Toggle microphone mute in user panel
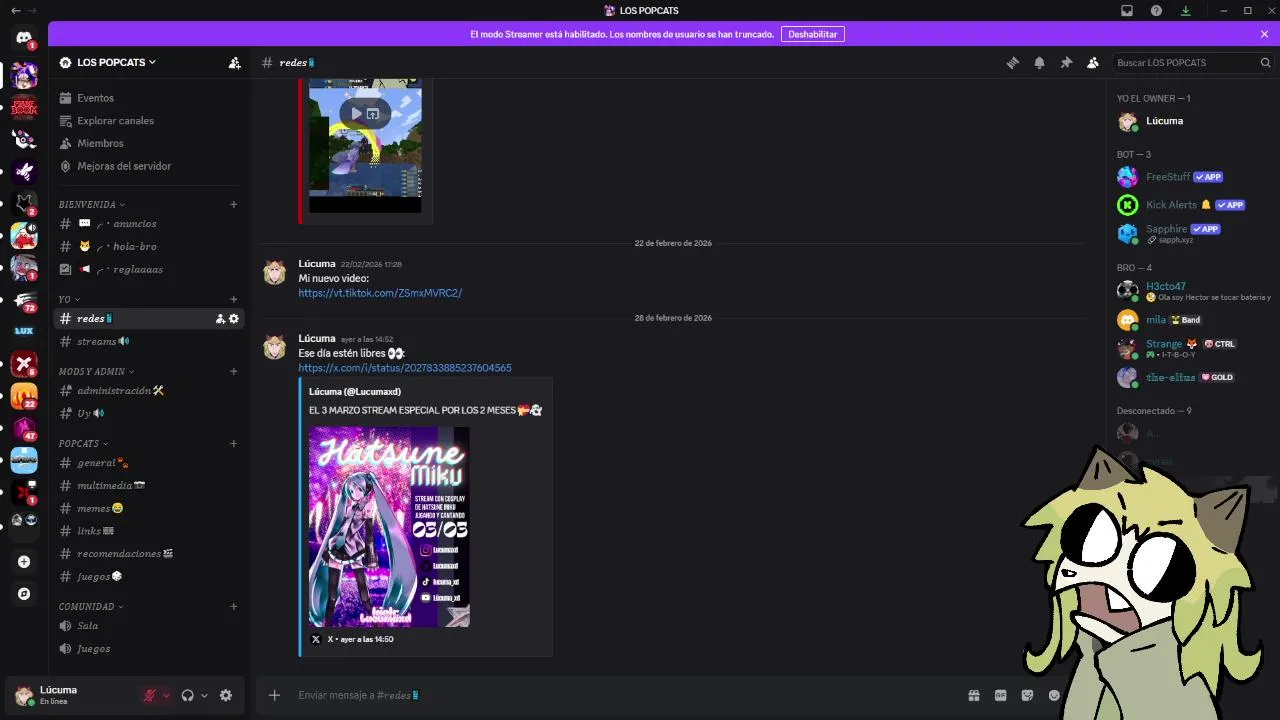Viewport: 1280px width, 720px height. tap(150, 695)
